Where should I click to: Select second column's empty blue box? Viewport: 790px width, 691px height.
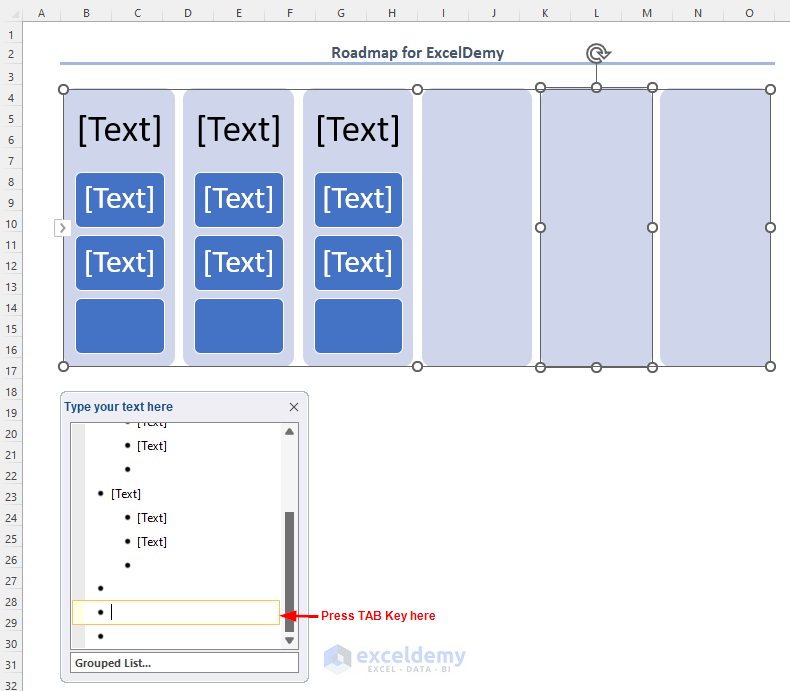tap(239, 326)
